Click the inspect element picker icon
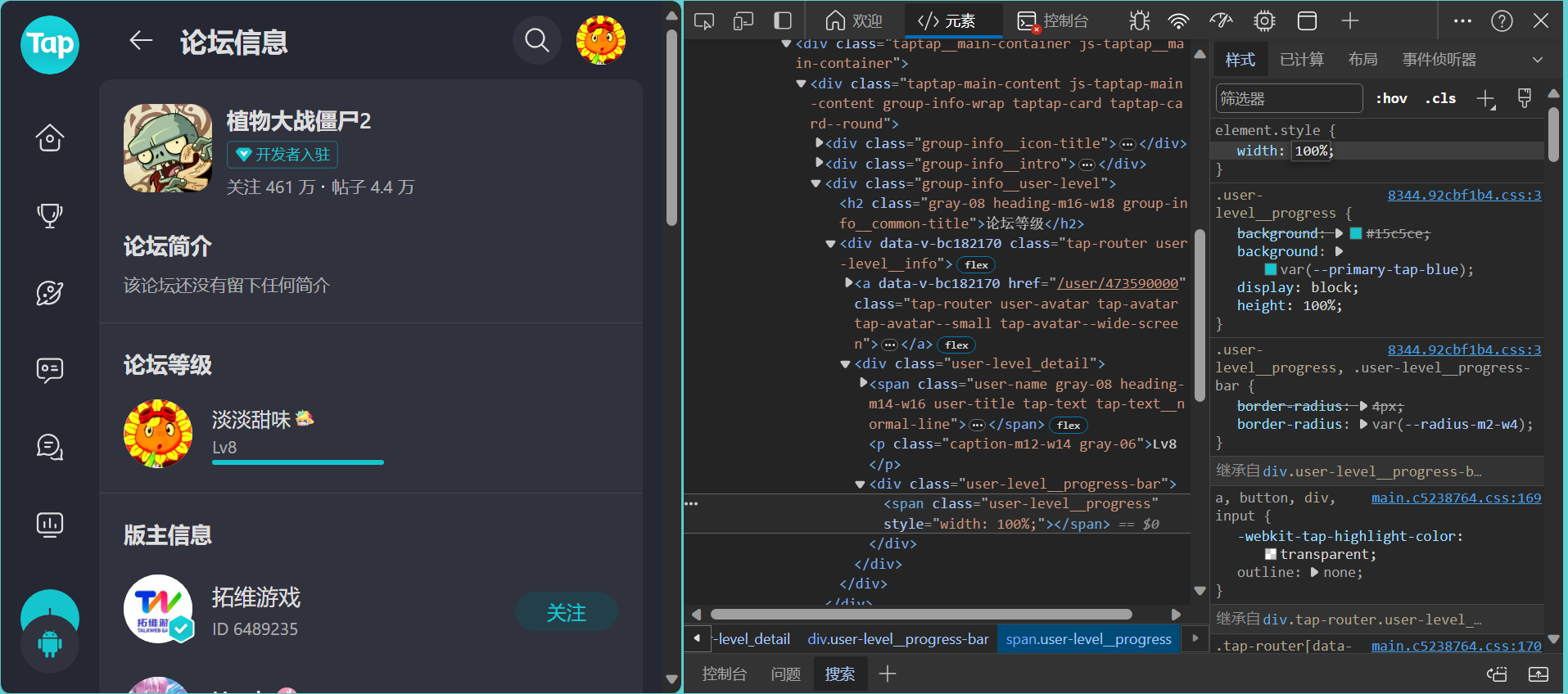 tap(704, 20)
